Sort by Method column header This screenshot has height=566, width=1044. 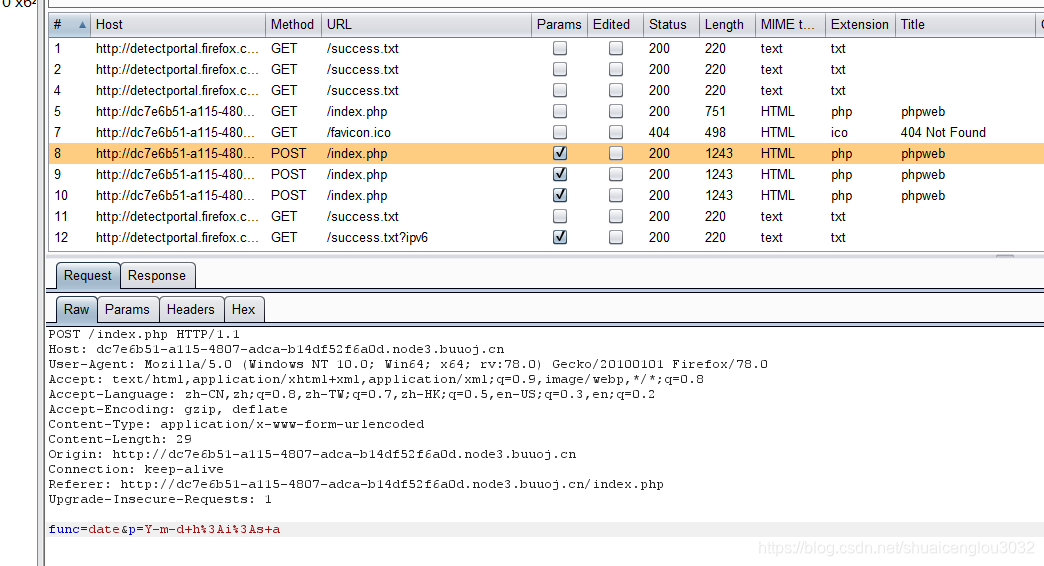click(x=293, y=25)
